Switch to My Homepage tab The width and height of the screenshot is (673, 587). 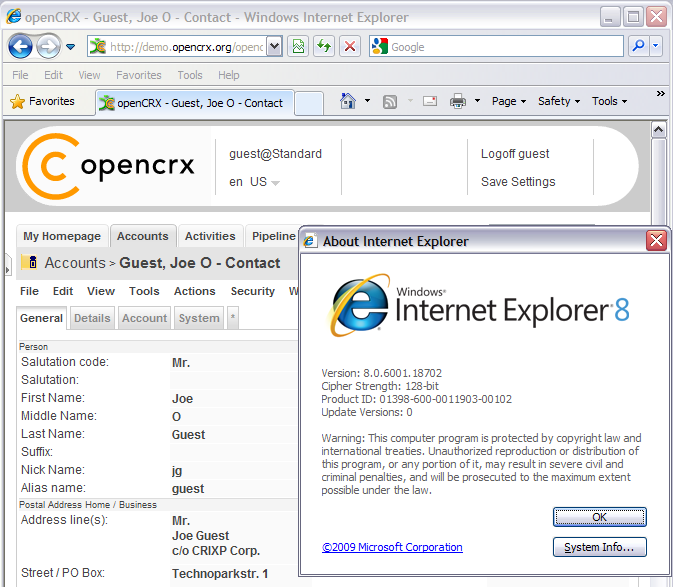(62, 236)
